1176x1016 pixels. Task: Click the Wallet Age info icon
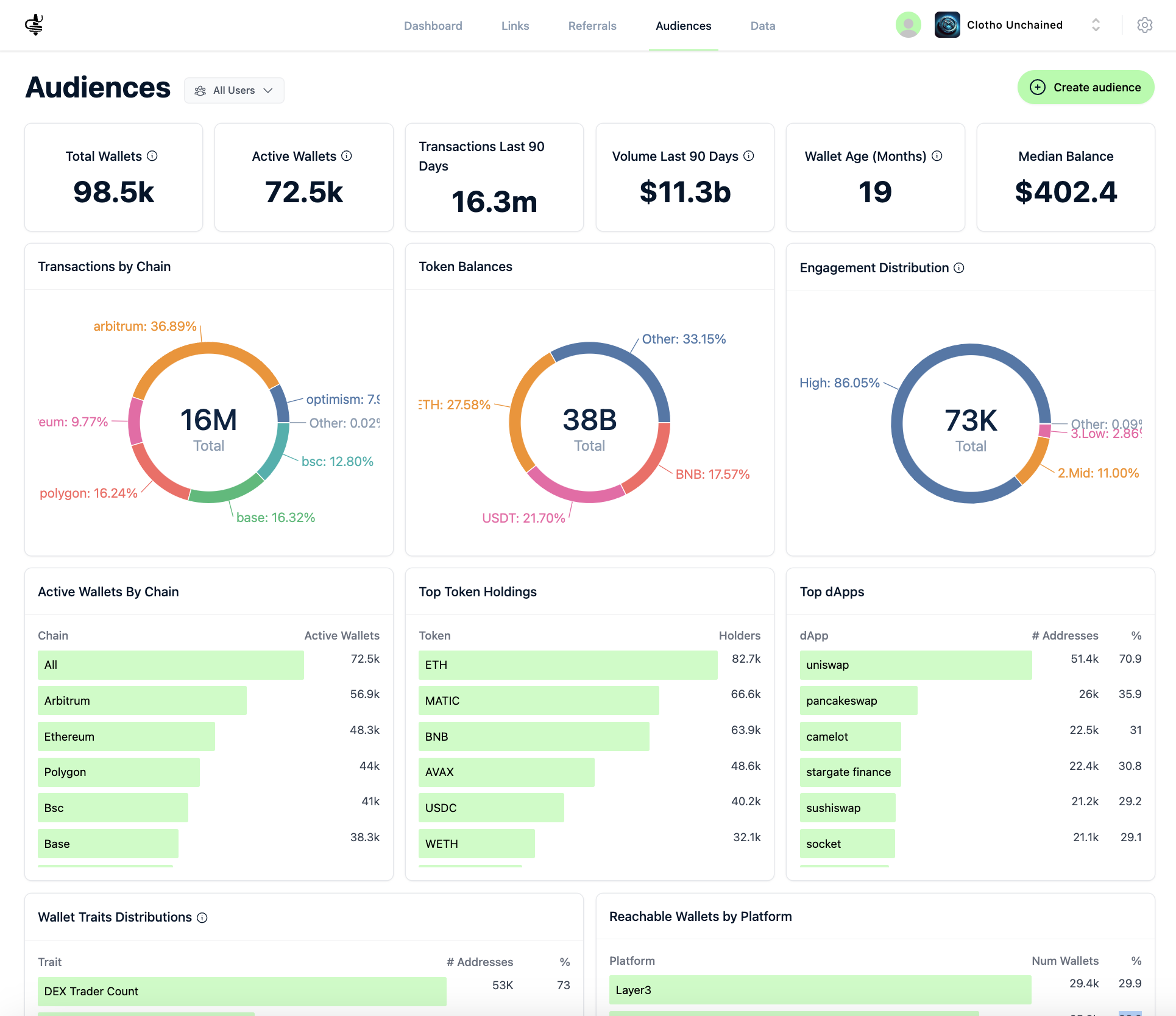coord(937,156)
